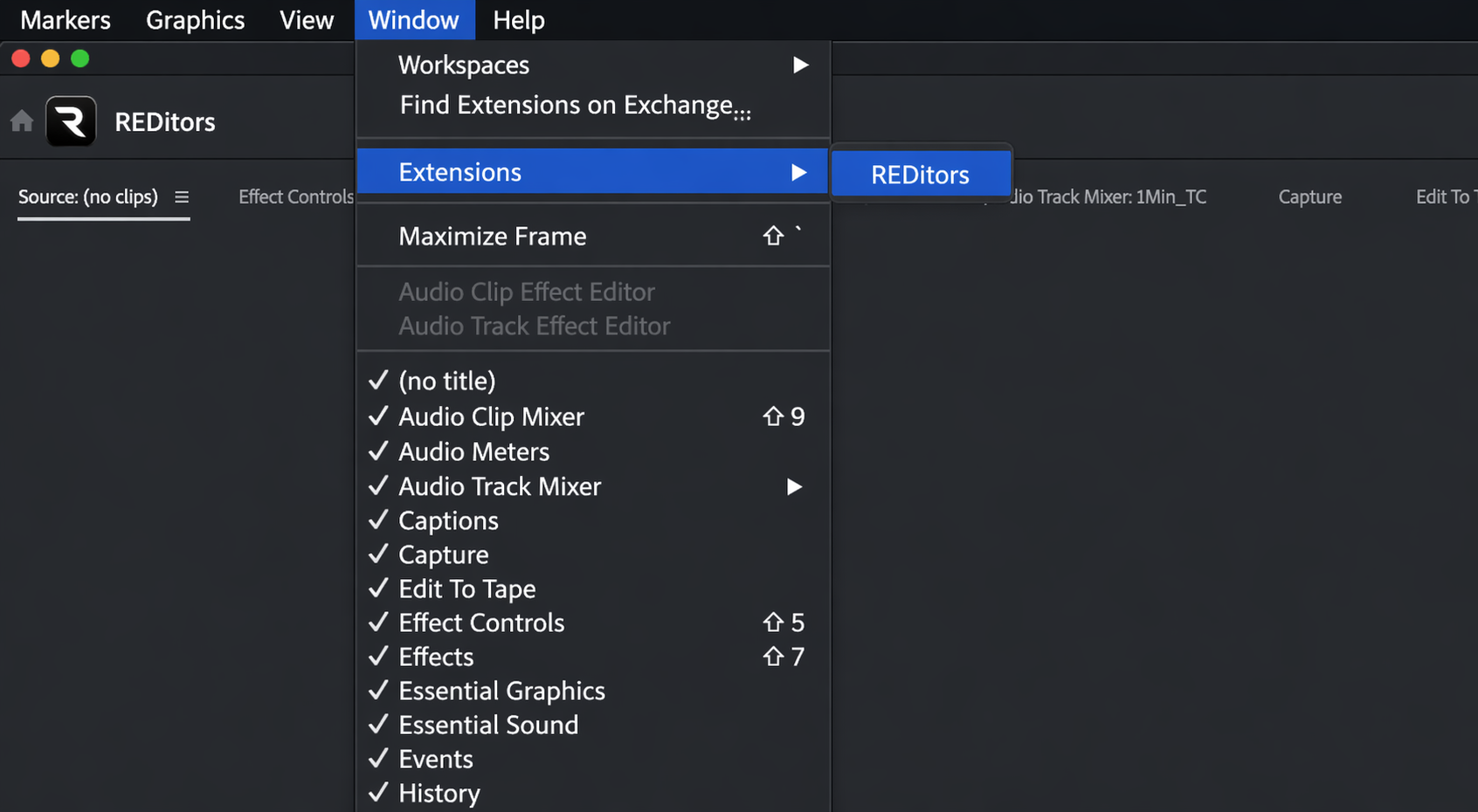Toggle the History panel checkmark

click(439, 793)
